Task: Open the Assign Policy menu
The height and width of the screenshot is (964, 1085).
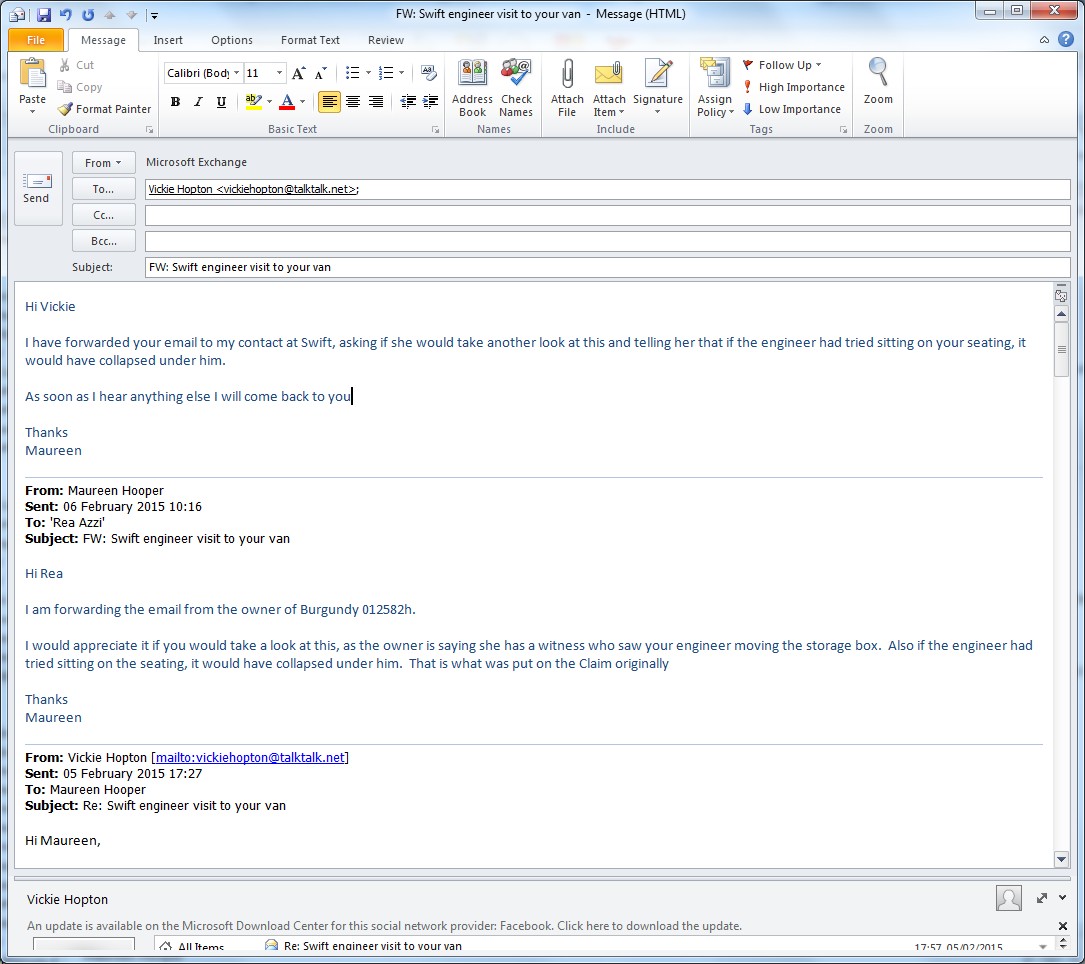Action: (x=715, y=88)
